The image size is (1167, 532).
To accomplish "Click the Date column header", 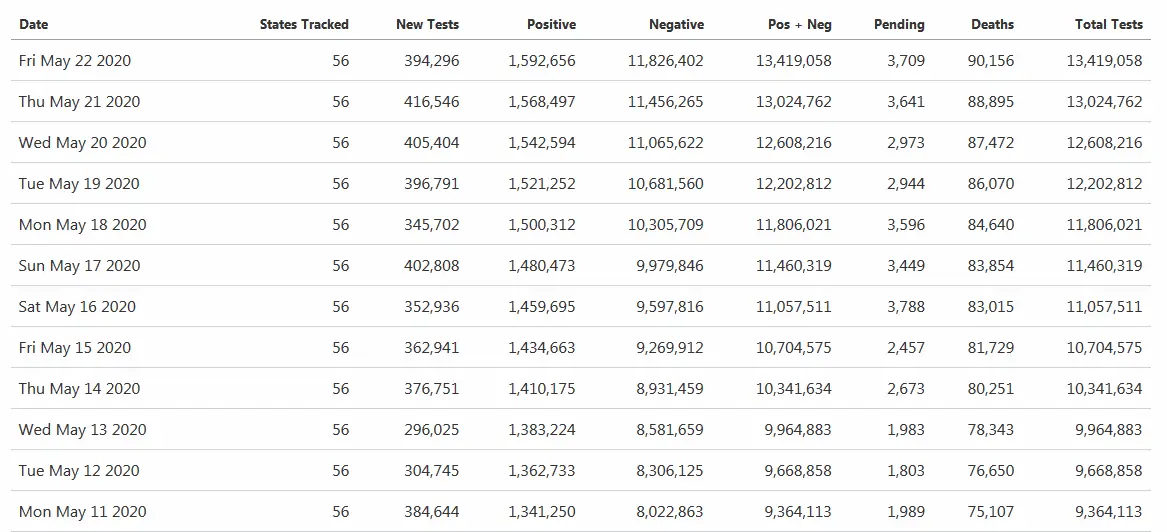I will 34,24.
